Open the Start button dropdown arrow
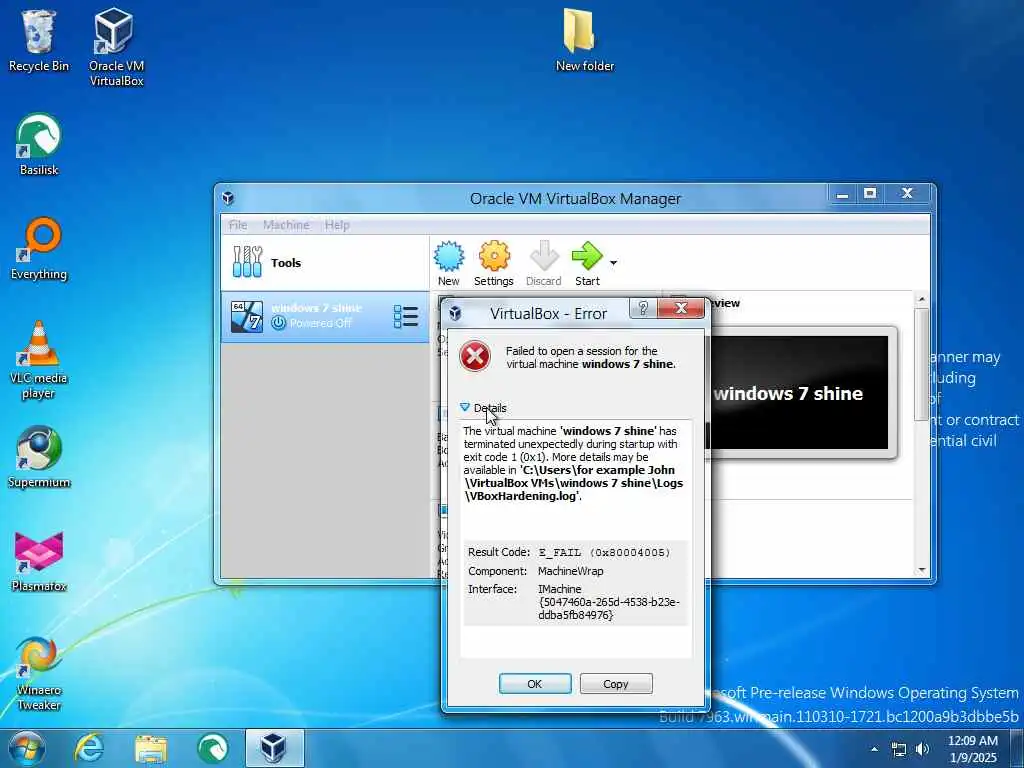Screen dimensions: 1024x768 click(x=613, y=263)
